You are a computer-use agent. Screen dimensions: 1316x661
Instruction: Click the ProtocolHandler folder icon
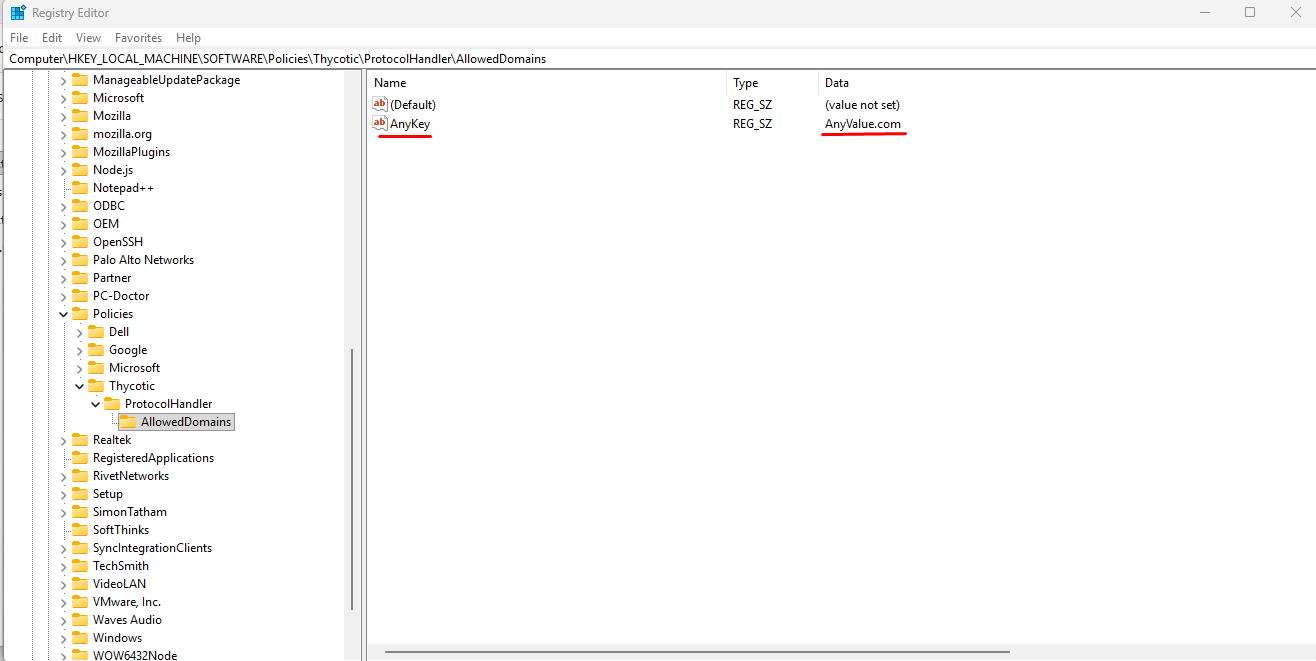click(x=112, y=404)
